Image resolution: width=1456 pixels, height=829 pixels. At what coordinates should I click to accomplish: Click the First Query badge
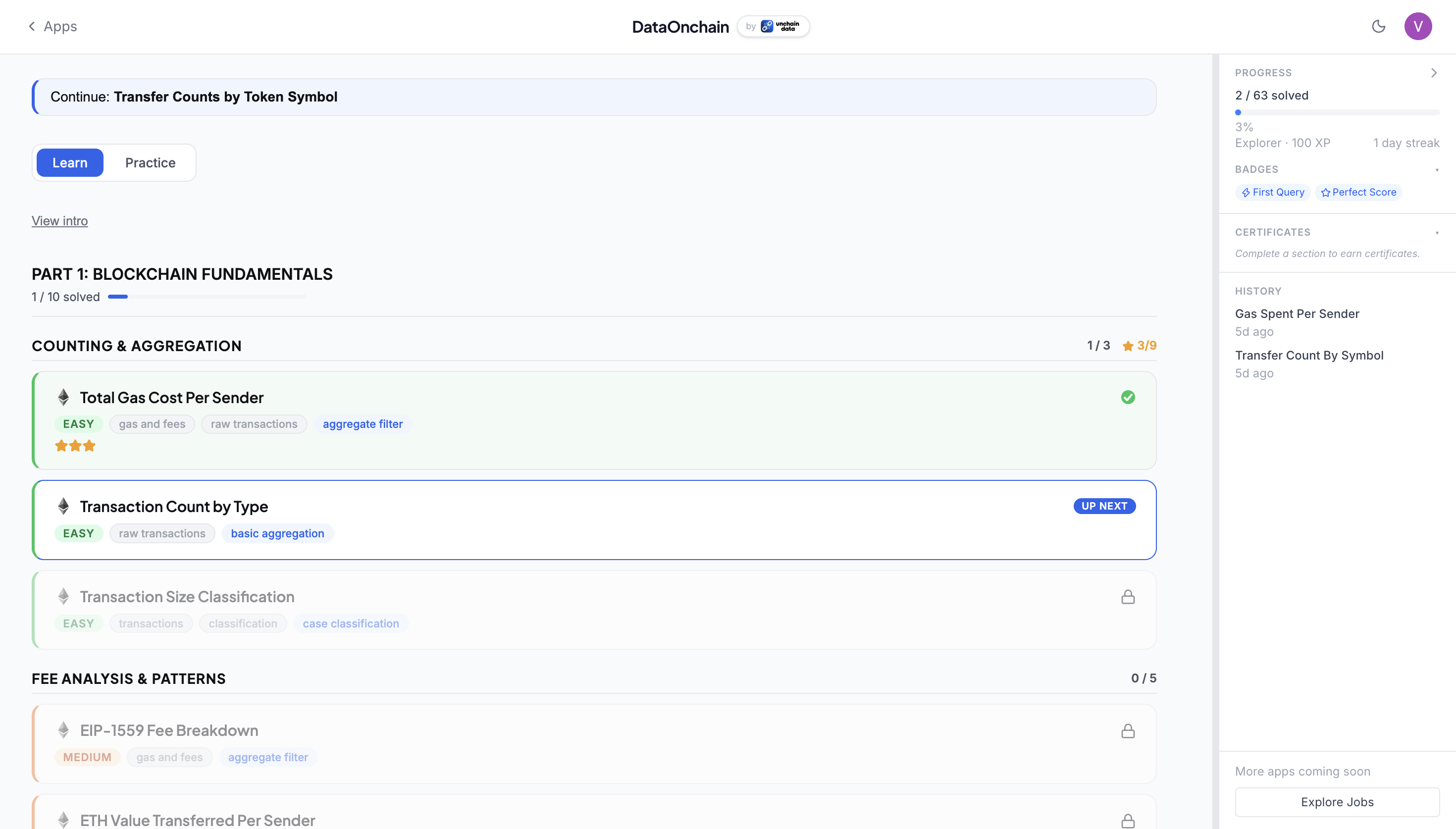coord(1273,193)
